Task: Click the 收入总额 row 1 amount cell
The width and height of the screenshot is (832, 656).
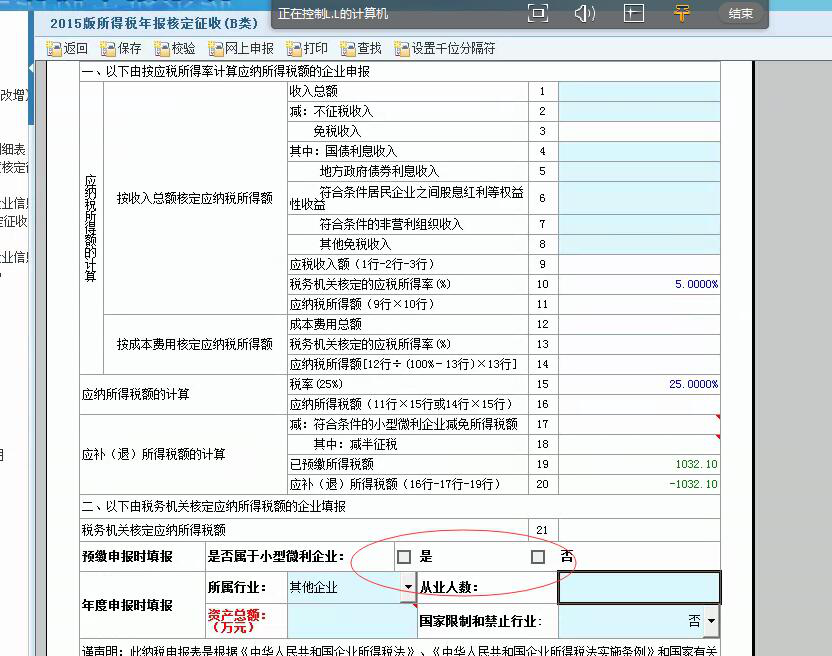Action: coord(638,91)
